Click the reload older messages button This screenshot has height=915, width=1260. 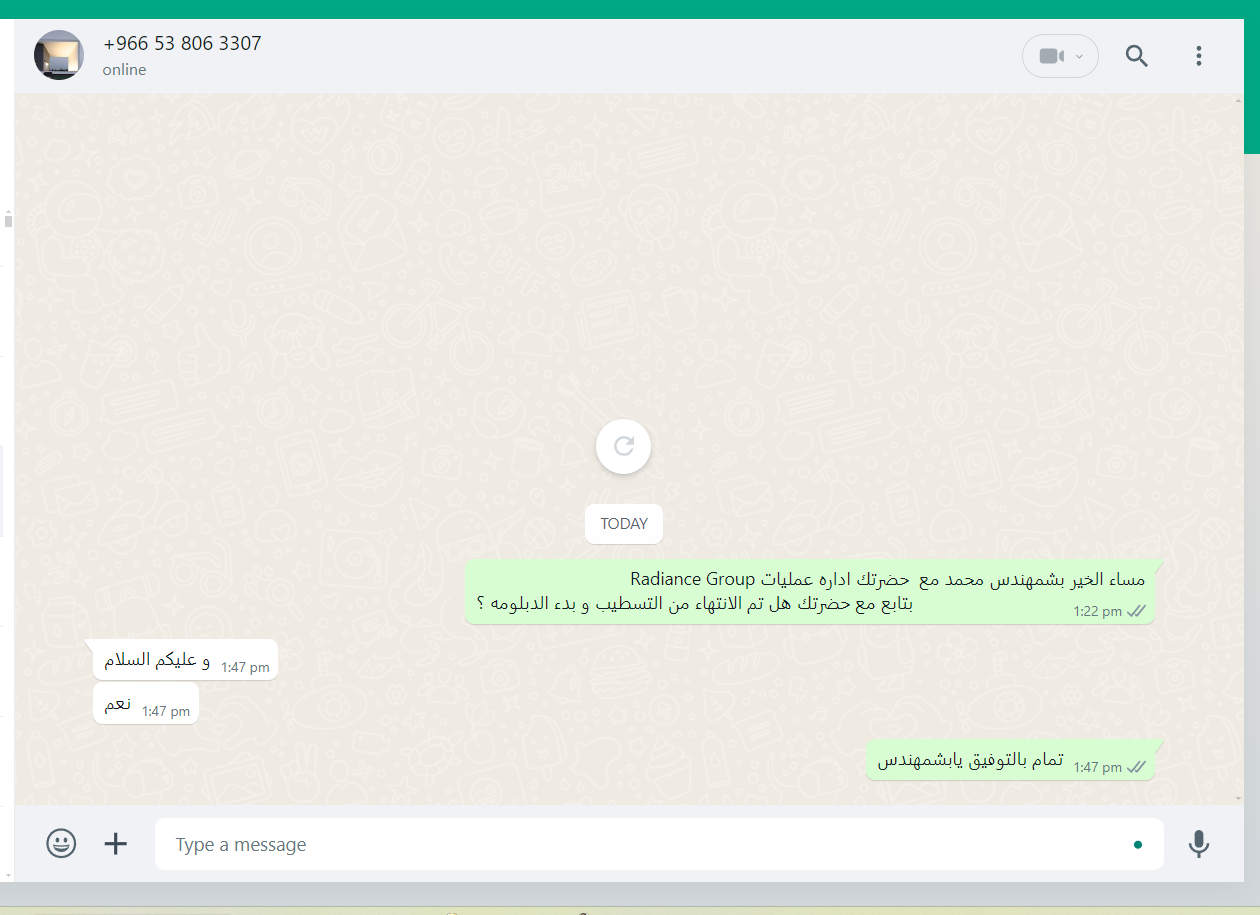point(624,446)
